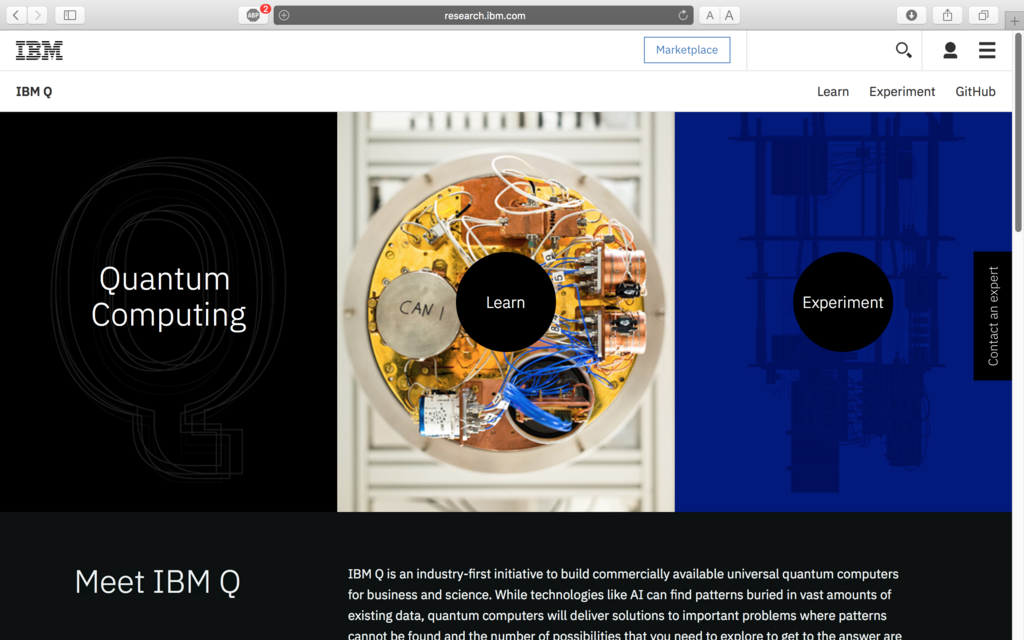This screenshot has height=640, width=1024.
Task: Open a new tab with the plus button
Action: [1014, 21]
